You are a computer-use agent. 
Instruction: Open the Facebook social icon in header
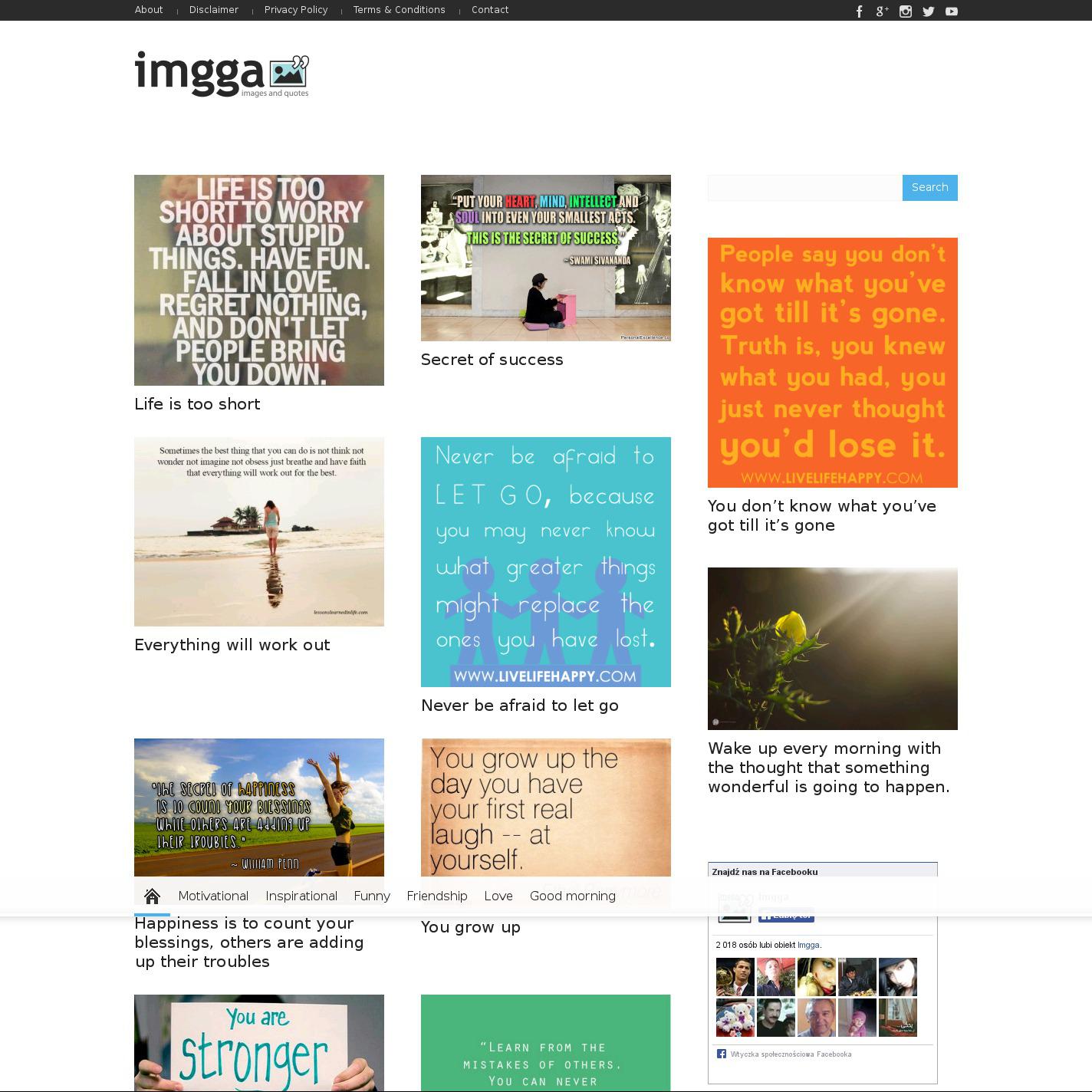859,12
